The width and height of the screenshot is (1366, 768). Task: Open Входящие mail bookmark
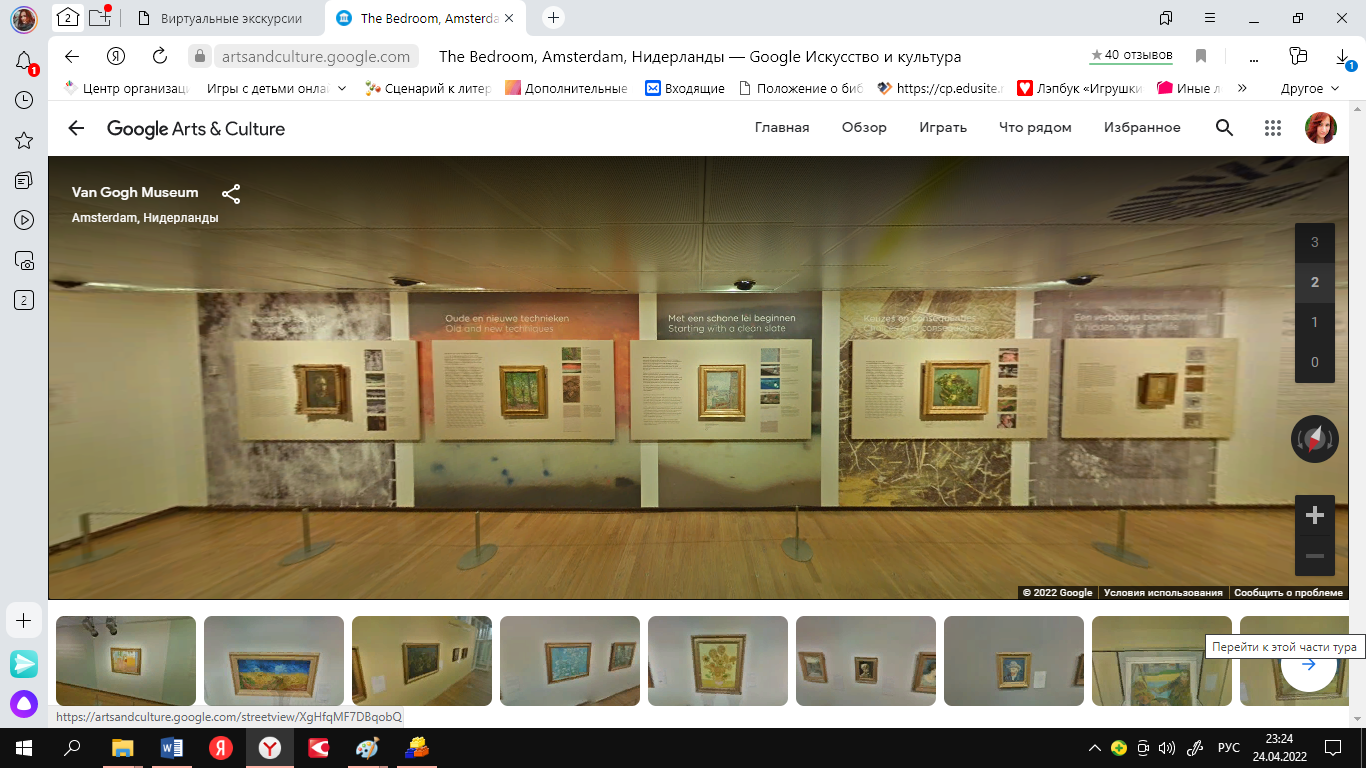(x=685, y=88)
